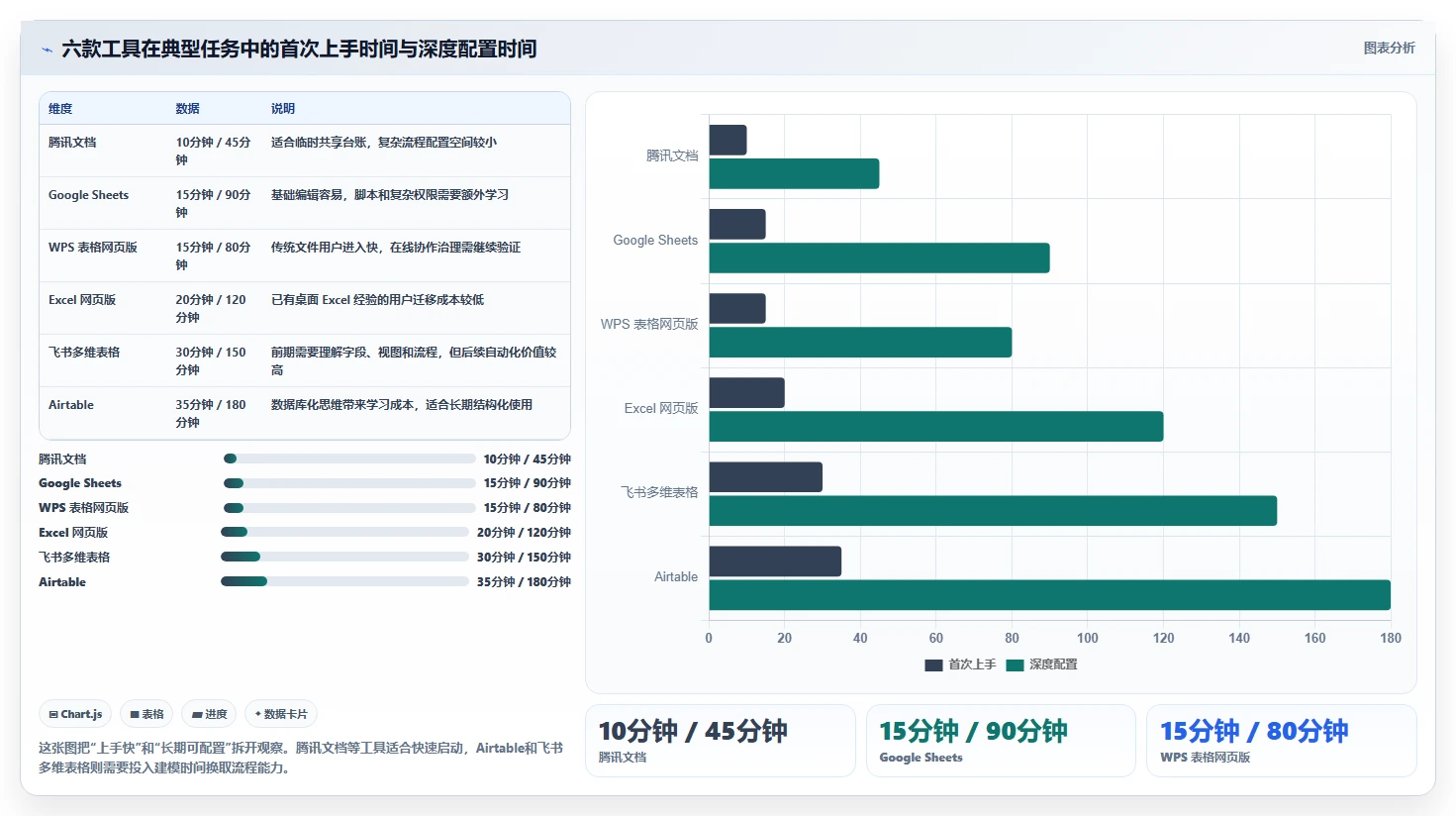
Task: Toggle the 首次上手 legend item
Action: click(x=960, y=664)
